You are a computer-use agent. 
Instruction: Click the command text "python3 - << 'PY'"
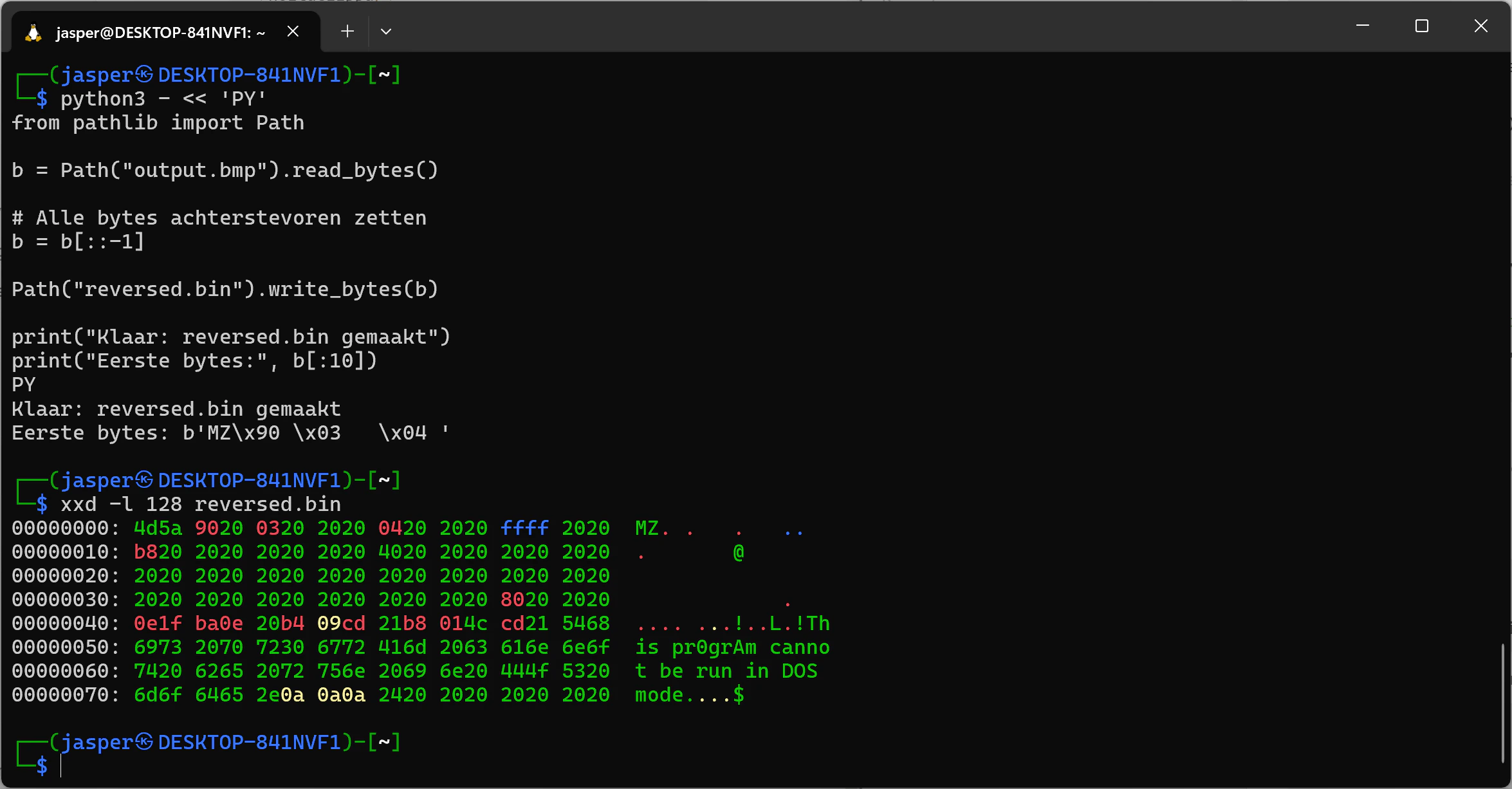coord(163,98)
